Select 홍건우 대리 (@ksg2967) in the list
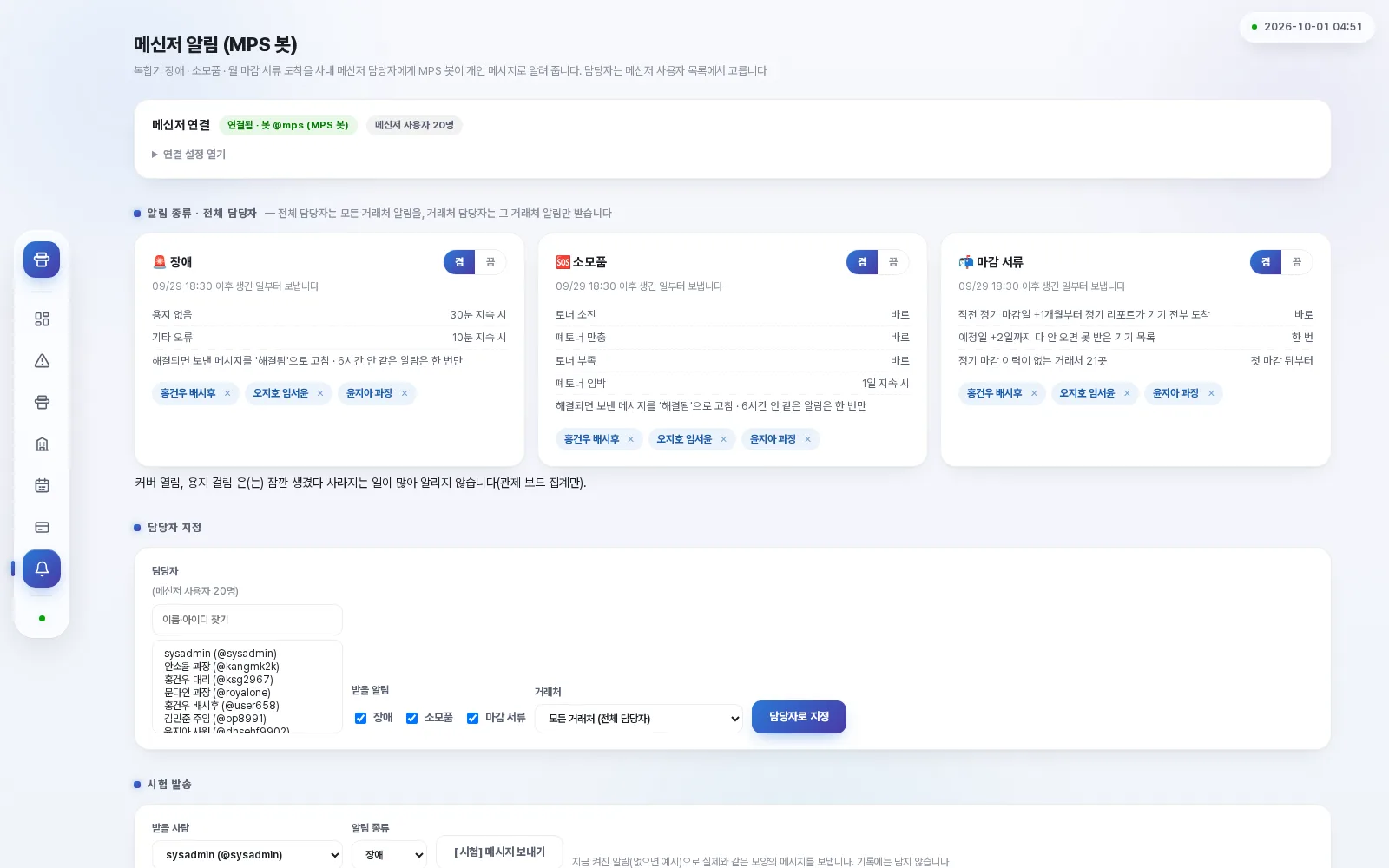Screen dimensions: 1389x868 click(219, 680)
